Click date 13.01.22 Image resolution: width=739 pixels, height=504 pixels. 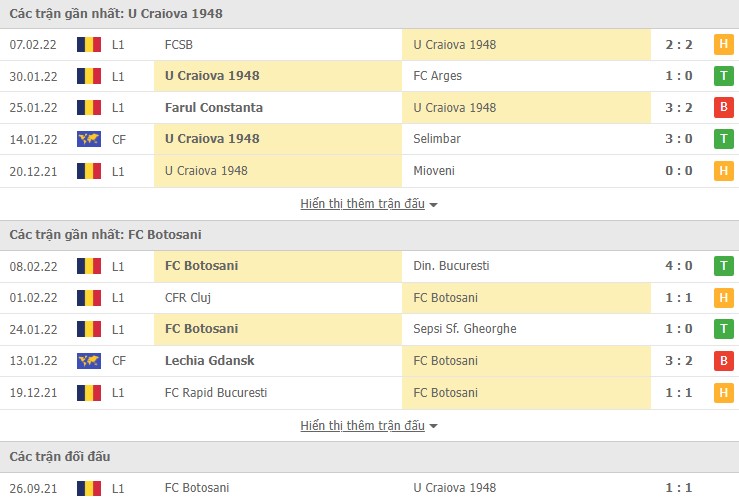tap(33, 361)
